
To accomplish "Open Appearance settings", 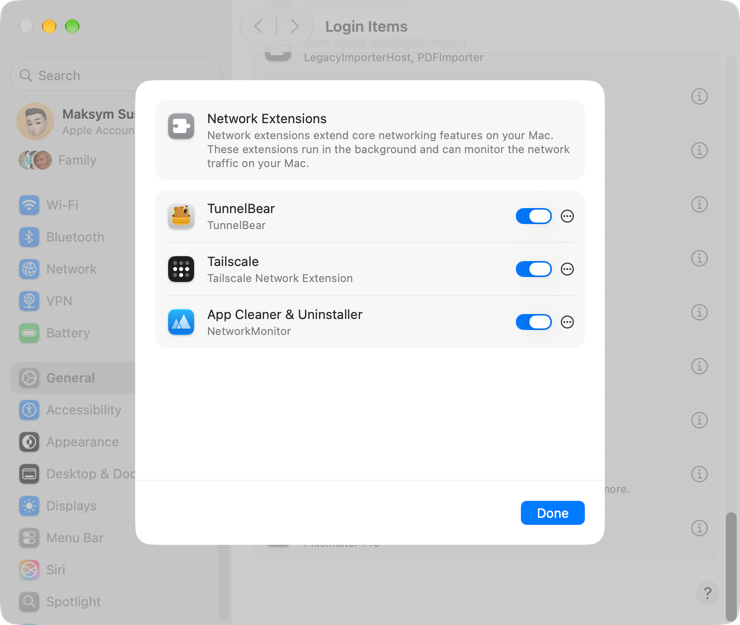I will [71, 442].
